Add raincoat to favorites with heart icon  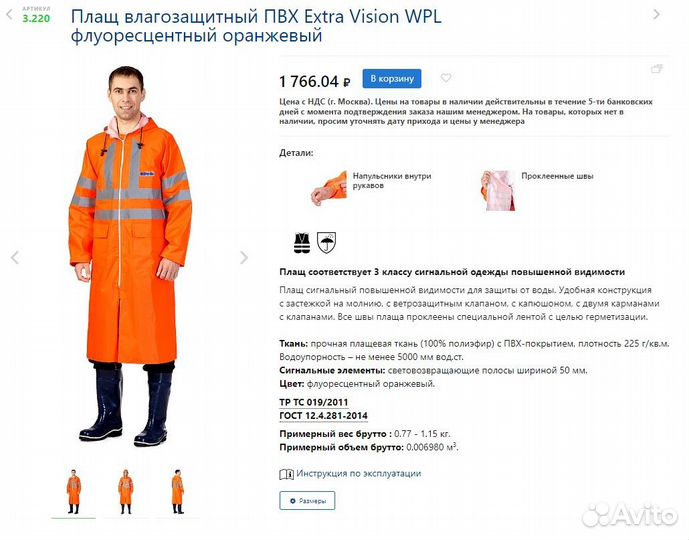pos(446,78)
